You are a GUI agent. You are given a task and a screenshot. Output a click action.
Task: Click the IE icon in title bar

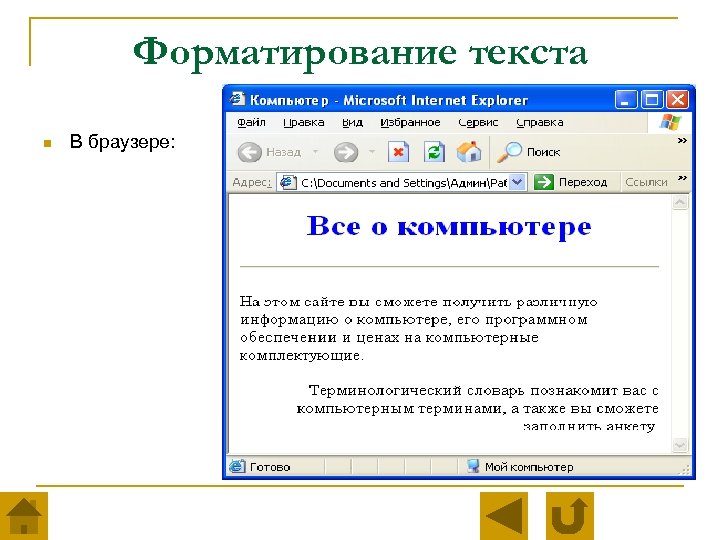coord(237,99)
